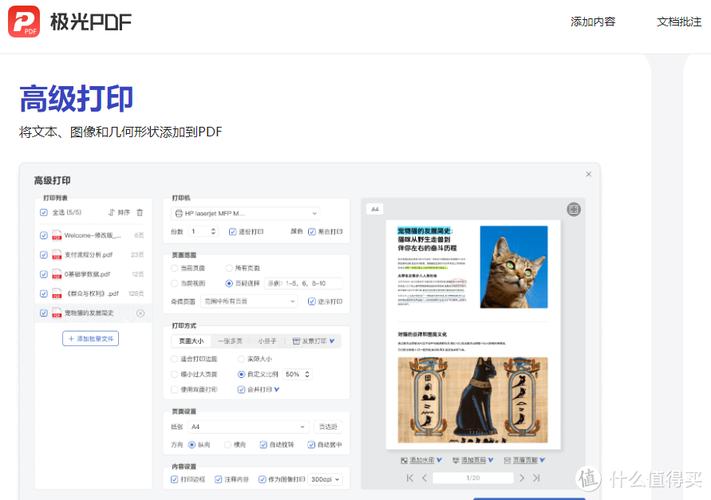Click the 1/20 page number field
The width and height of the screenshot is (711, 500).
pyautogui.click(x=473, y=478)
